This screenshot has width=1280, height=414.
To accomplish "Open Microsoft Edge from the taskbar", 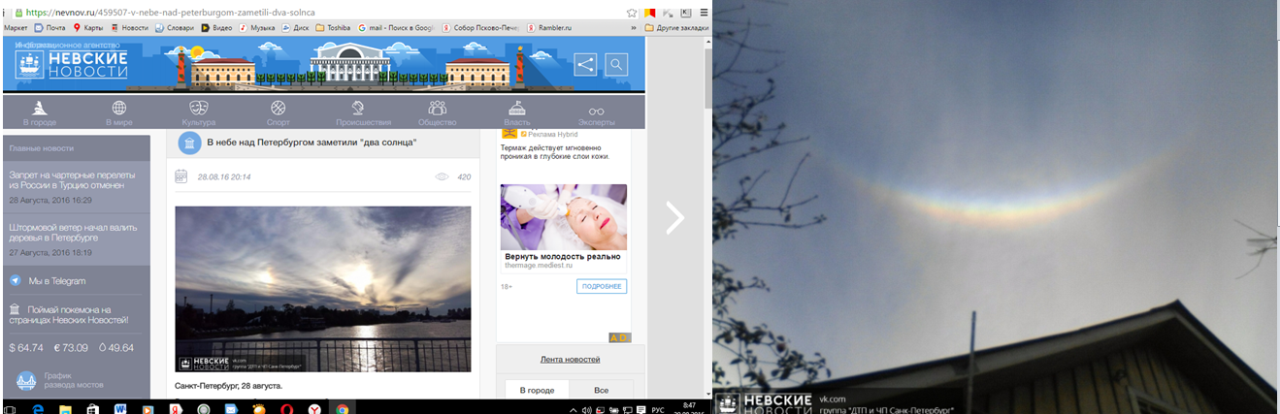I will click(x=38, y=408).
